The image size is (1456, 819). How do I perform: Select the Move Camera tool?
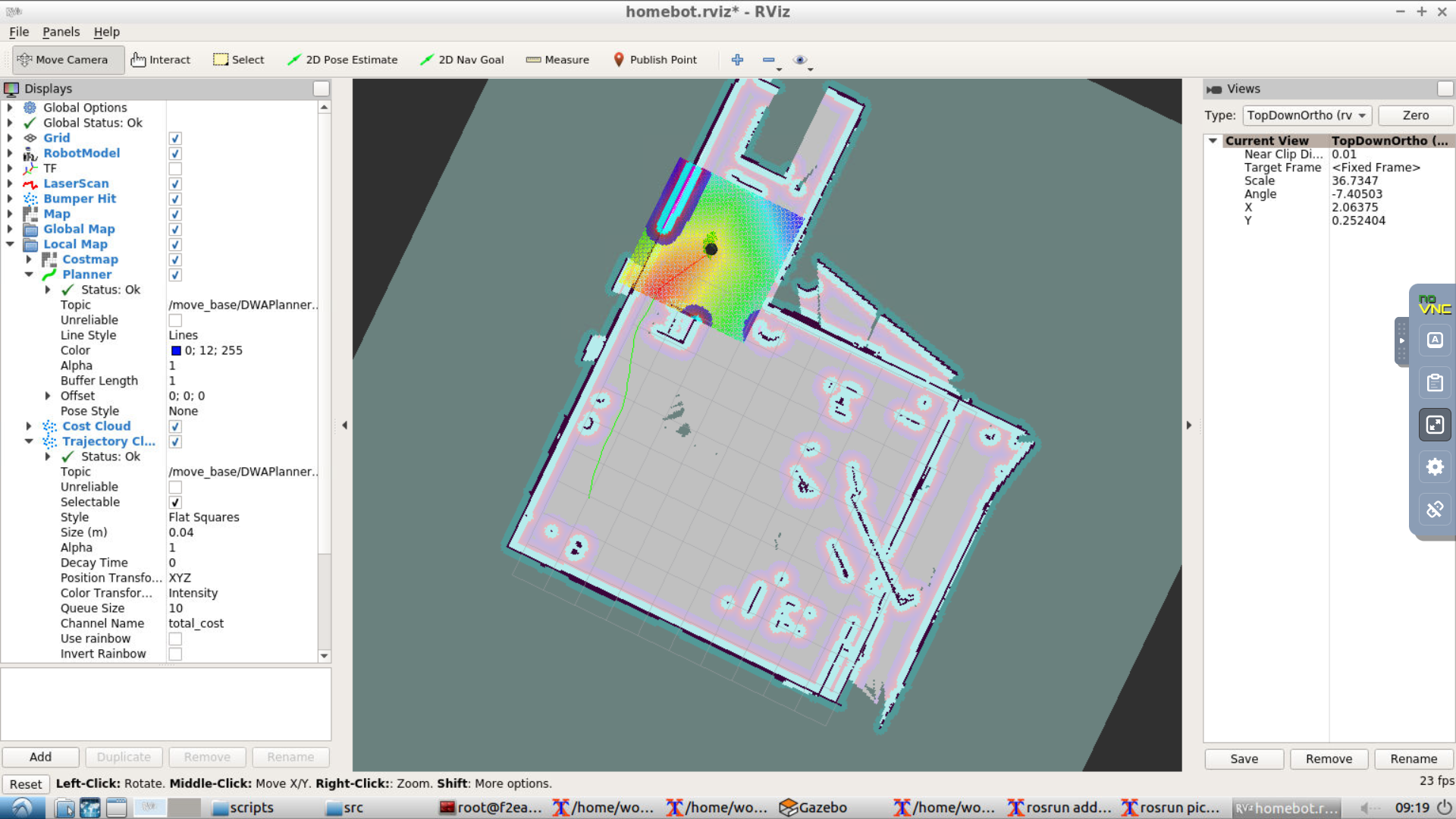pos(67,59)
